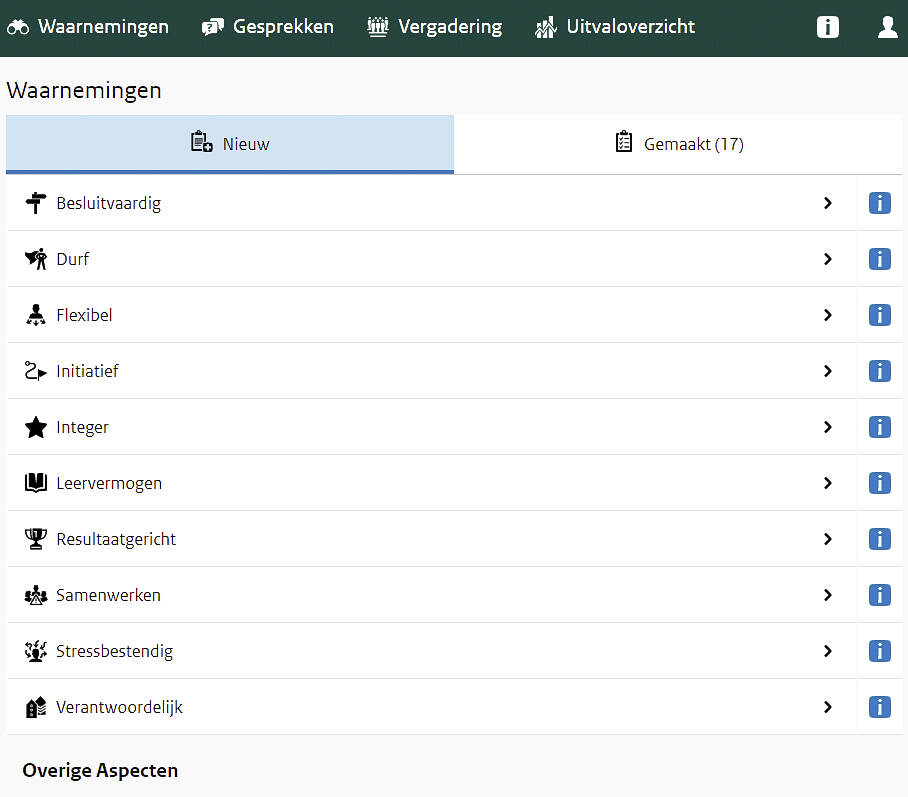
Task: Open Gesprekken in the top menu
Action: point(268,27)
